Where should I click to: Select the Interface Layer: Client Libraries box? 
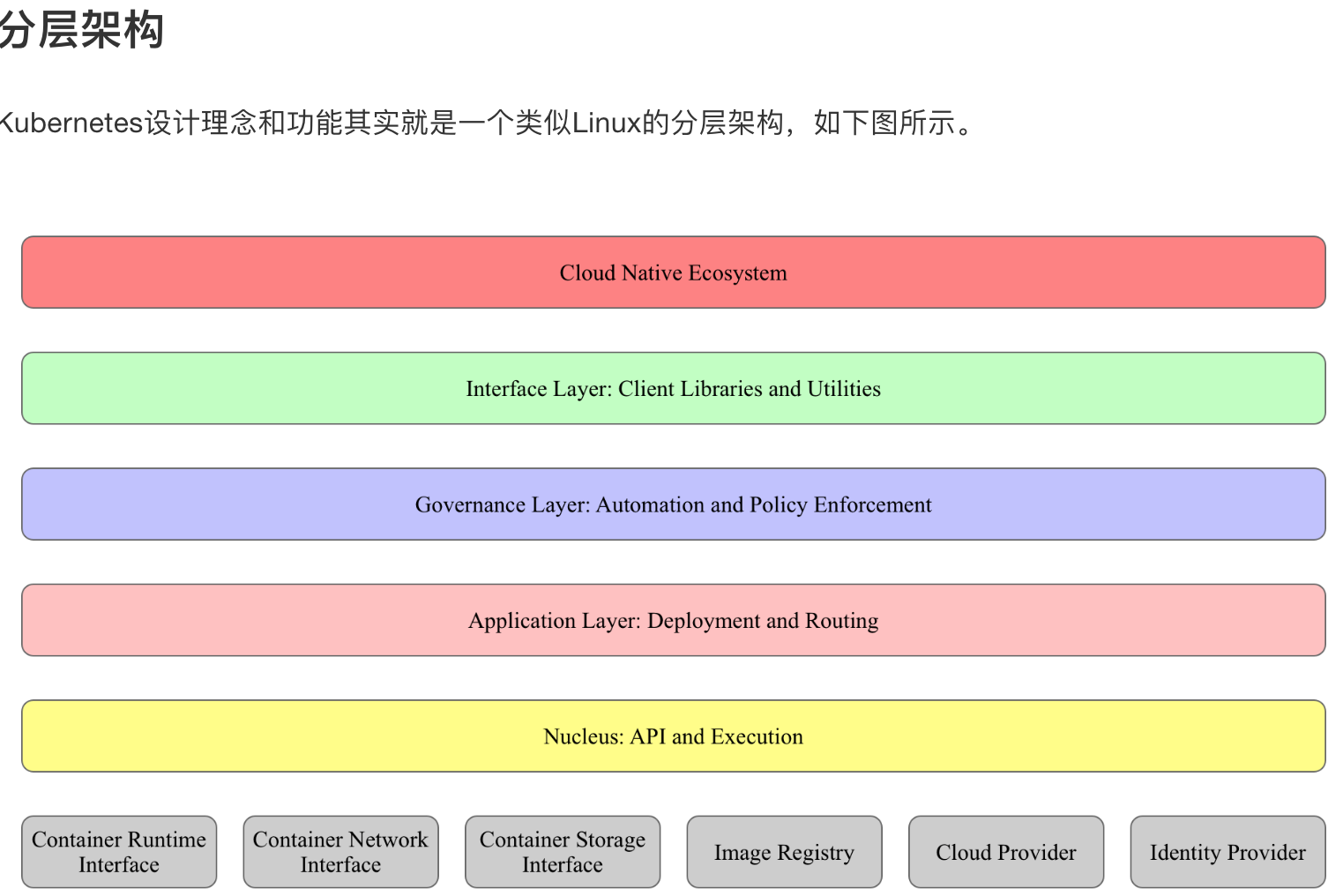point(674,389)
